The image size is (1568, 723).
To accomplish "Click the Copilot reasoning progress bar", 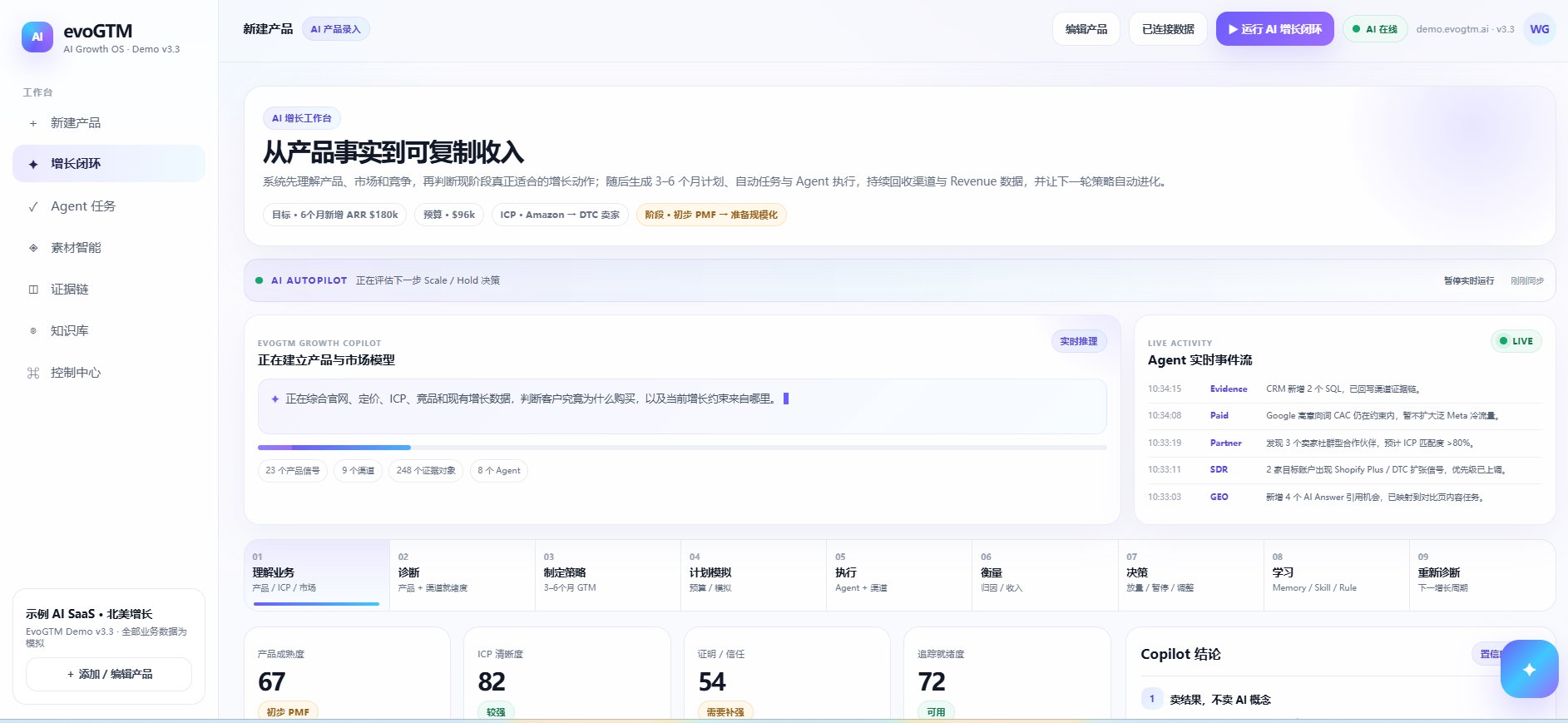I will click(682, 448).
